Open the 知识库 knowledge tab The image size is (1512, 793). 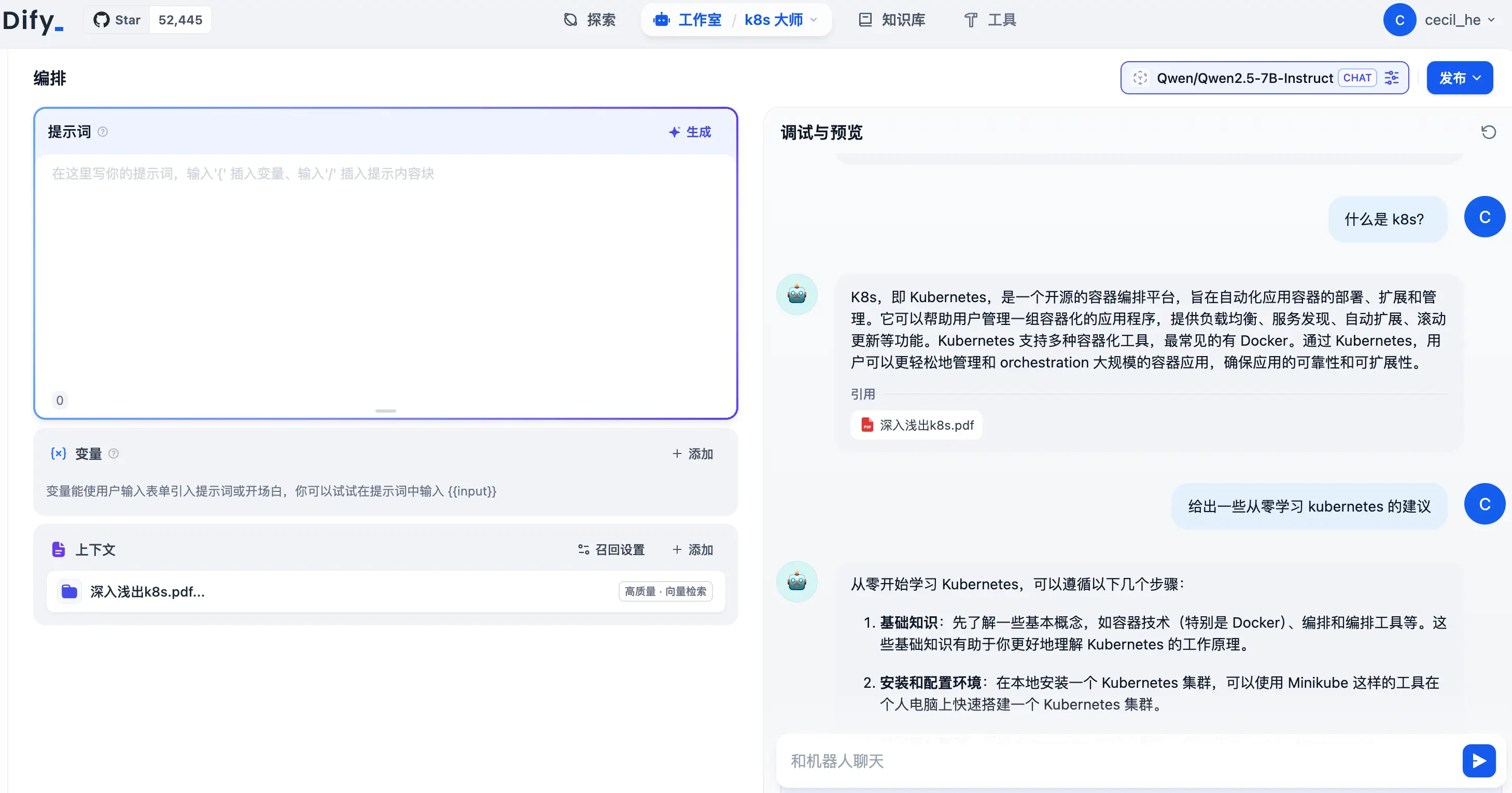point(891,20)
